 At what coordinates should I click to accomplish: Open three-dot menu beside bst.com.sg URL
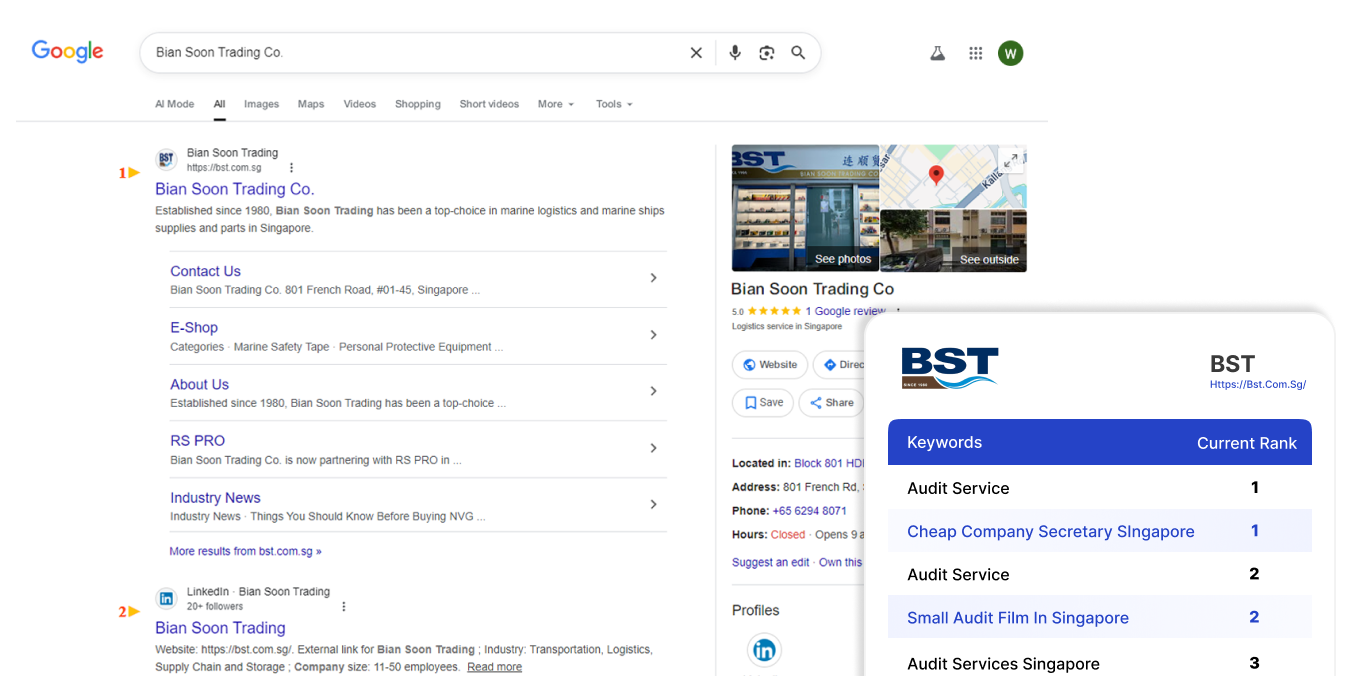[x=291, y=168]
